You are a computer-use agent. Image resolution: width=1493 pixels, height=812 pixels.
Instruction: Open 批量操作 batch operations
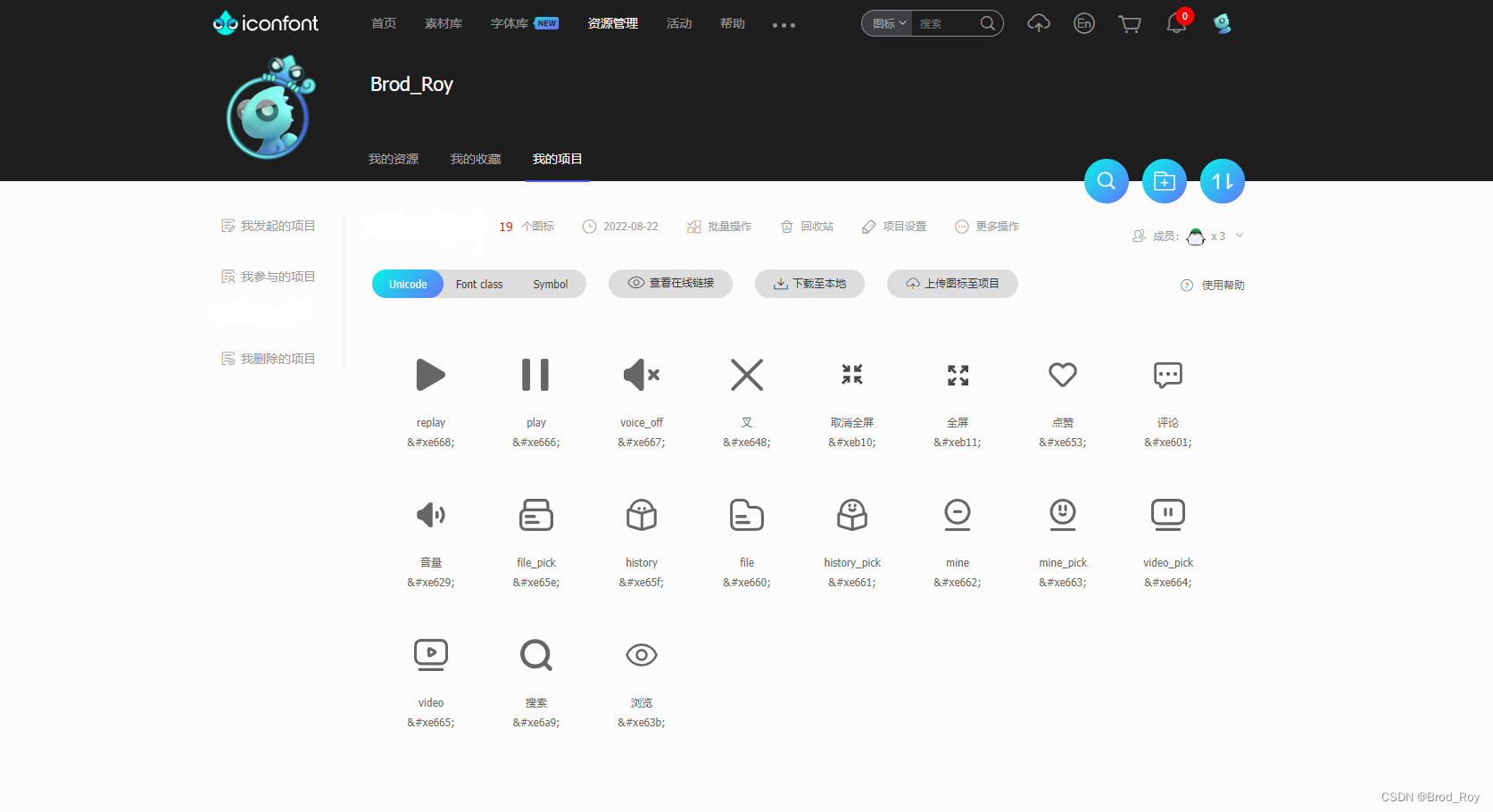click(719, 227)
